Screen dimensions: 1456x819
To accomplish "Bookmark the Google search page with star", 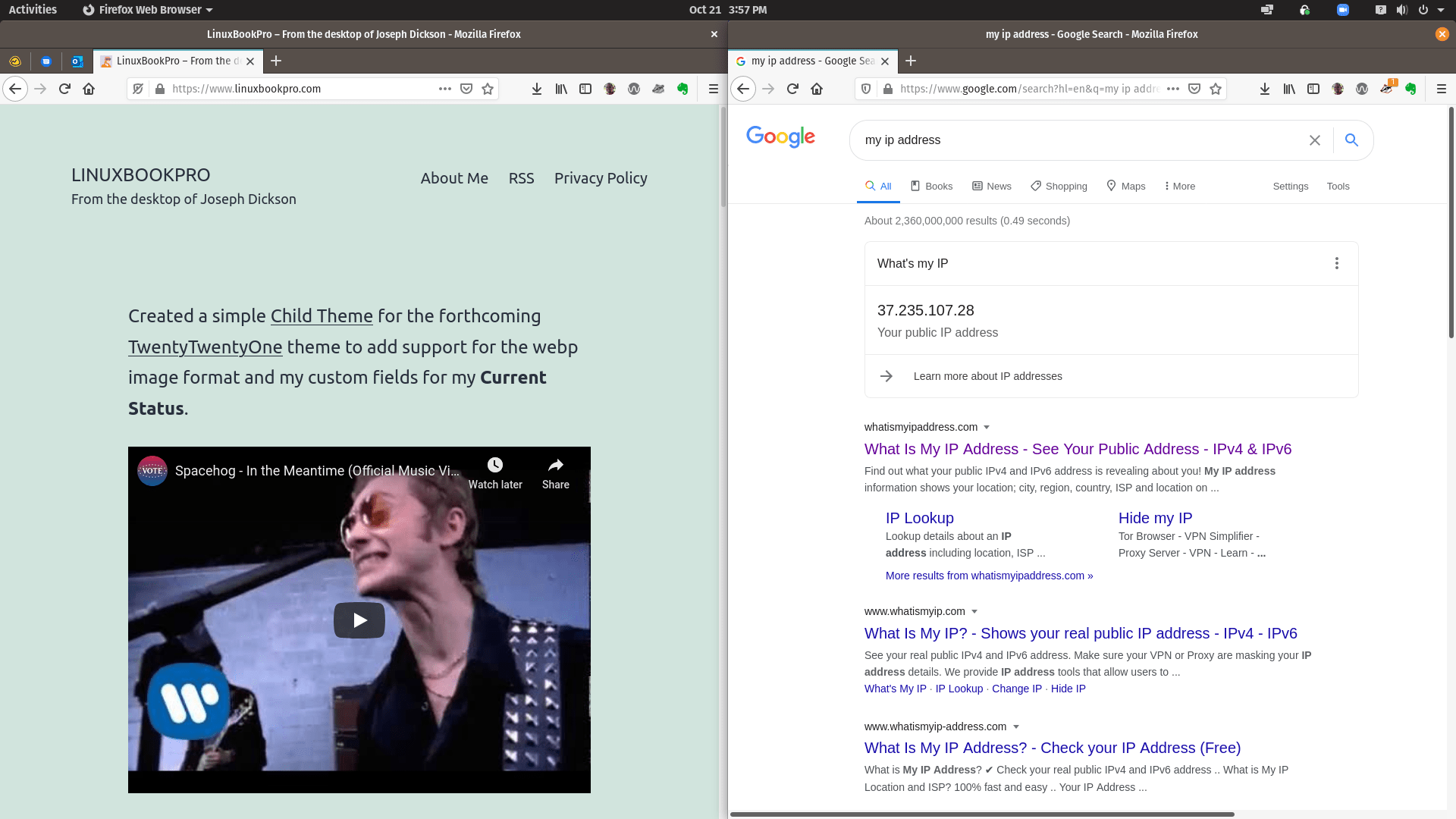I will (1216, 89).
